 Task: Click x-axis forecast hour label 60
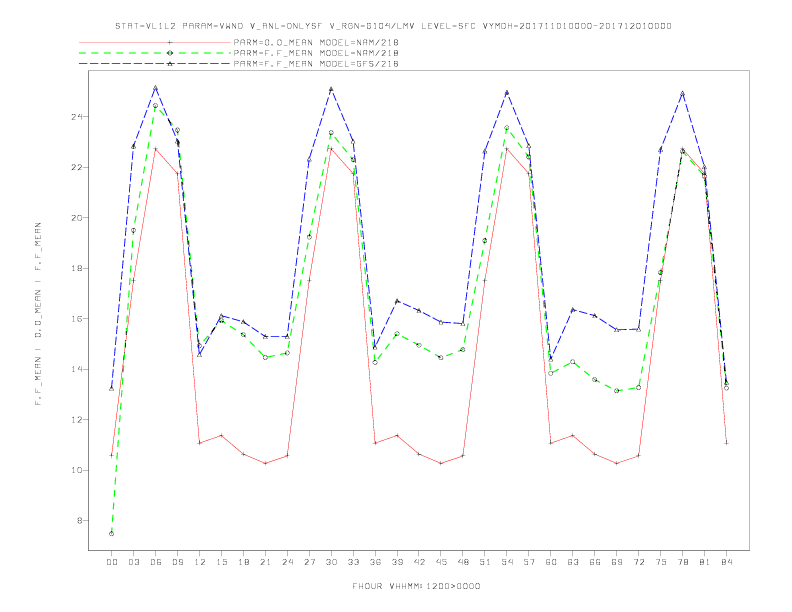[x=551, y=562]
